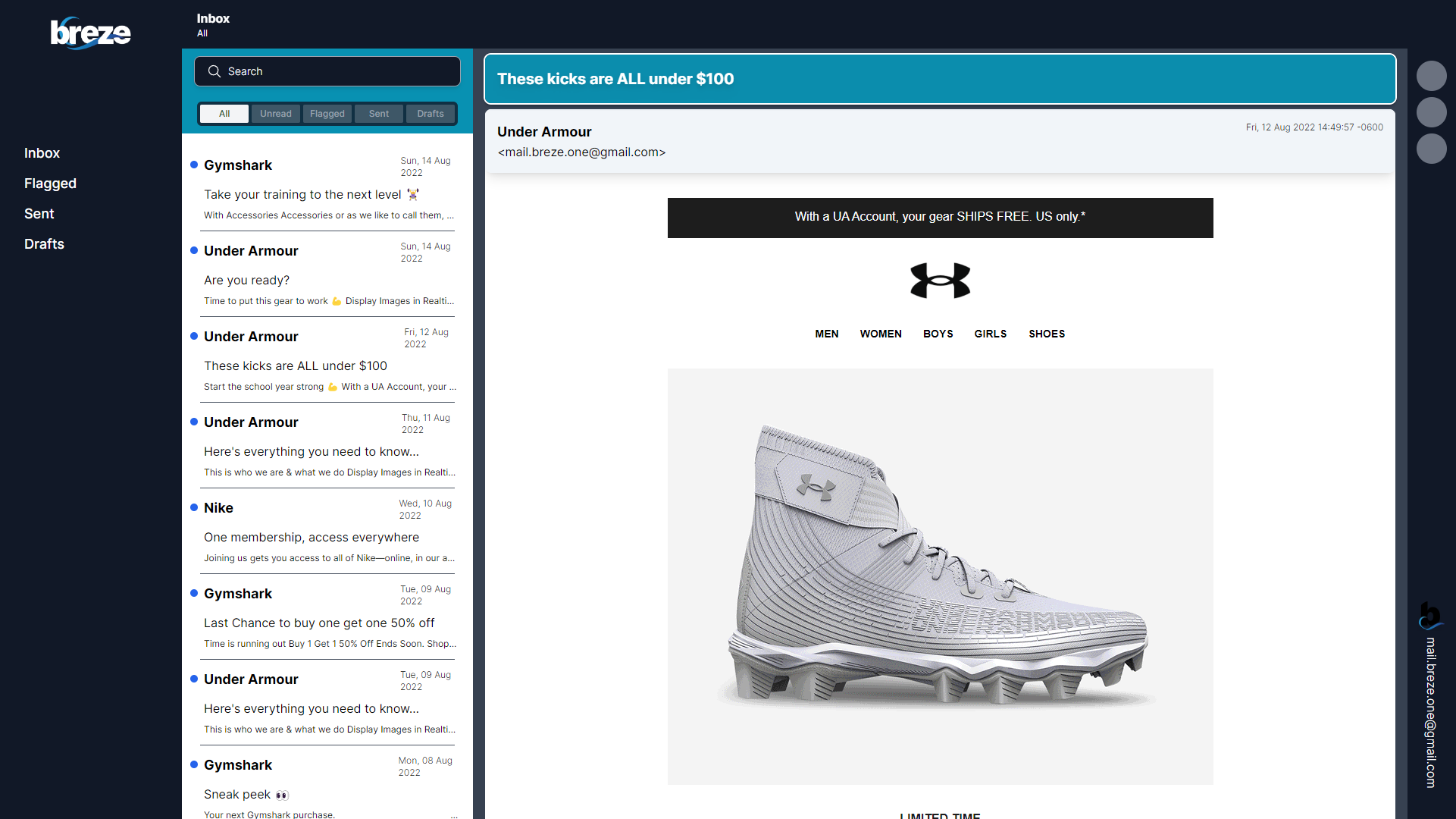Click the Inbox title at top
This screenshot has height=819, width=1456.
point(213,19)
